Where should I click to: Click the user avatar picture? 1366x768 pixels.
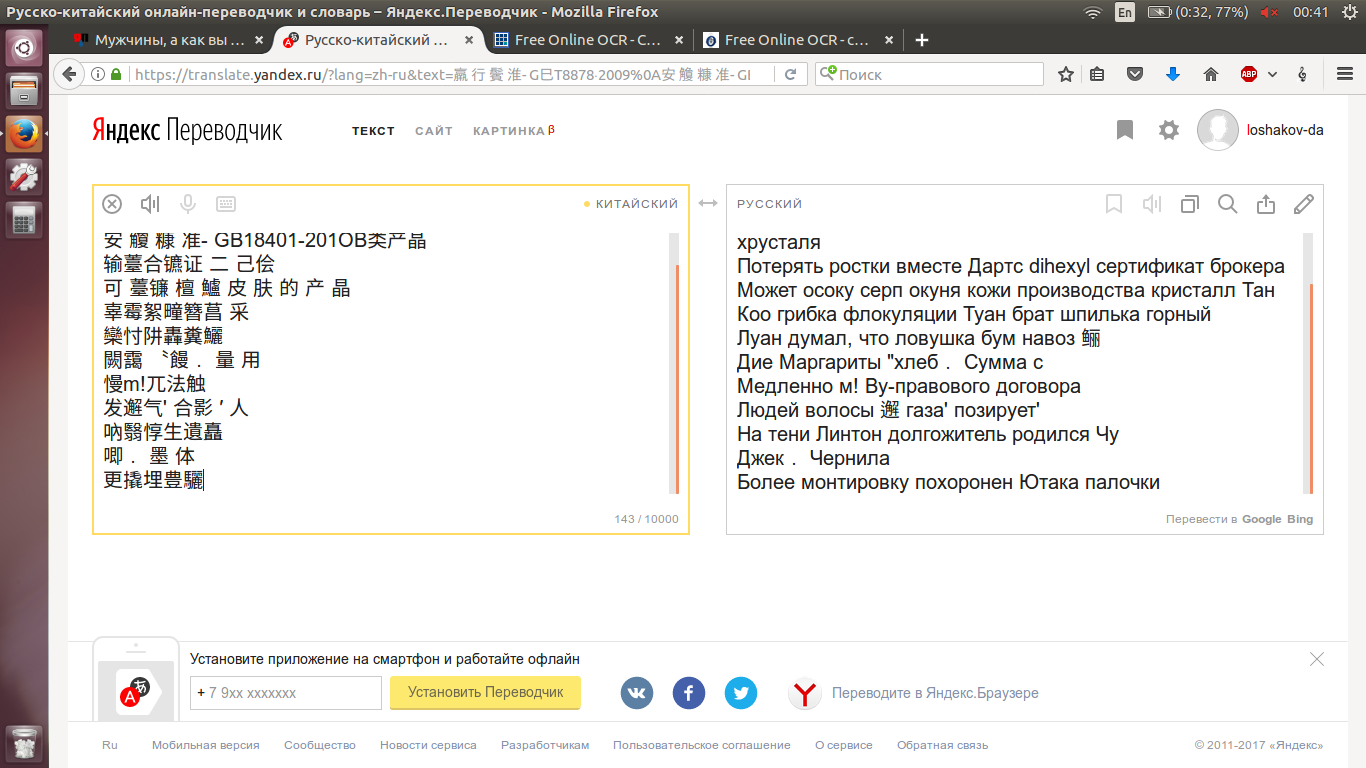click(x=1218, y=130)
